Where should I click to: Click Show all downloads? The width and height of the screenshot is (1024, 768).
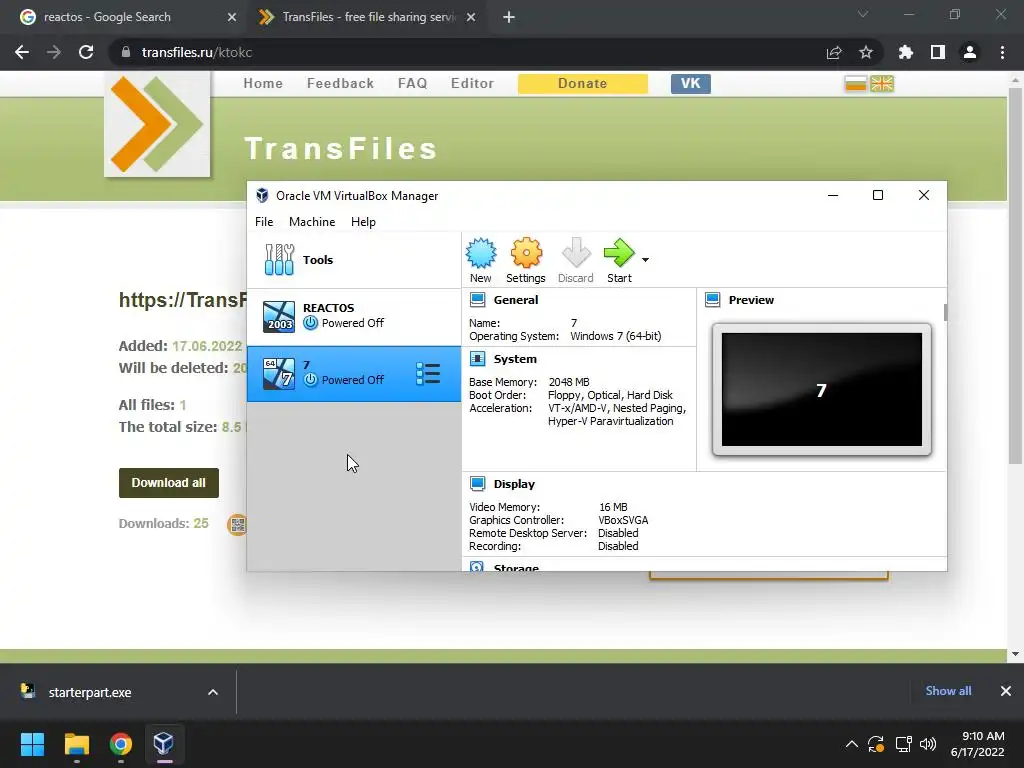point(948,691)
